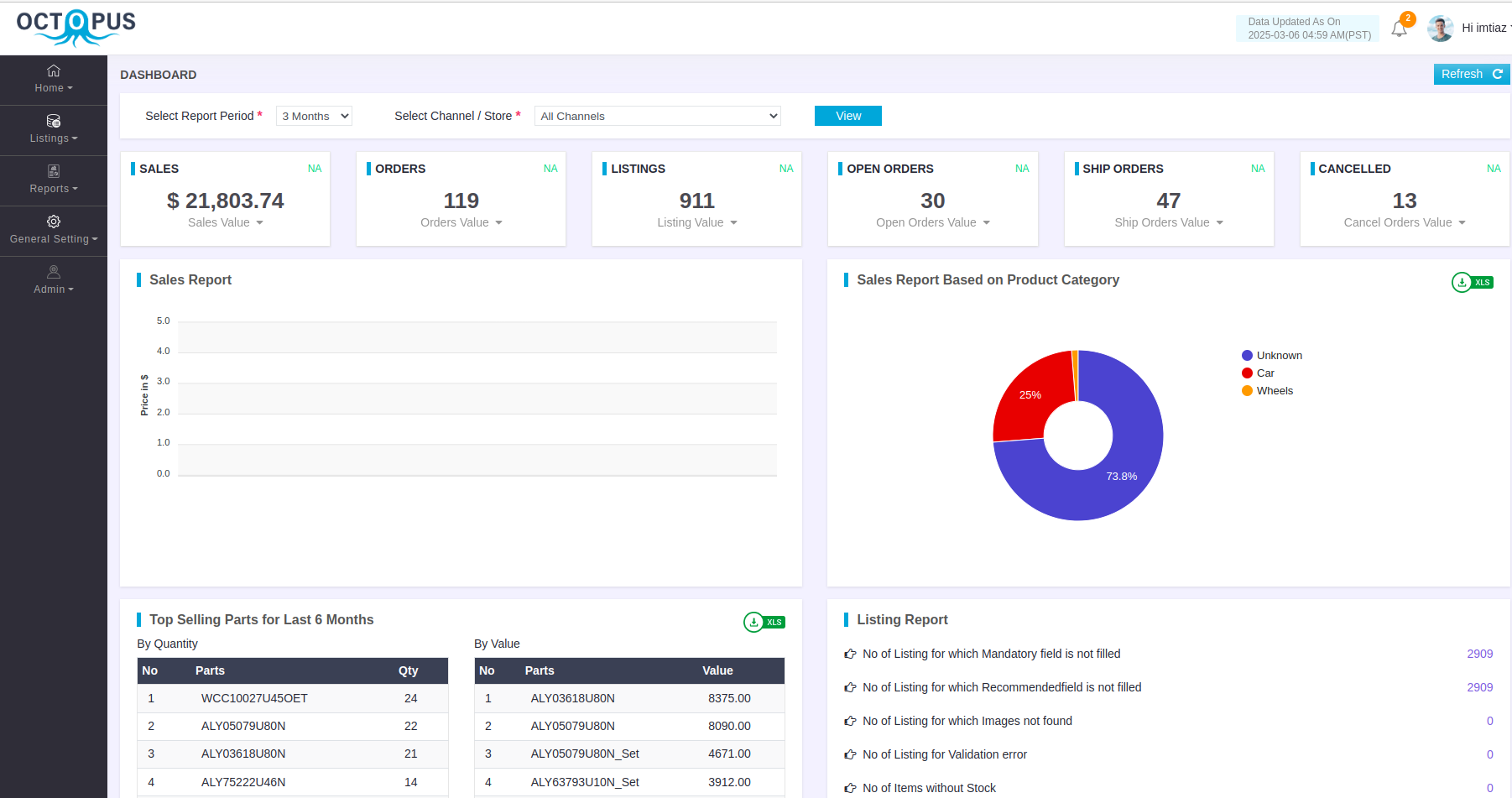The height and width of the screenshot is (798, 1512).
Task: Open the Report Period dropdown
Action: click(x=314, y=117)
